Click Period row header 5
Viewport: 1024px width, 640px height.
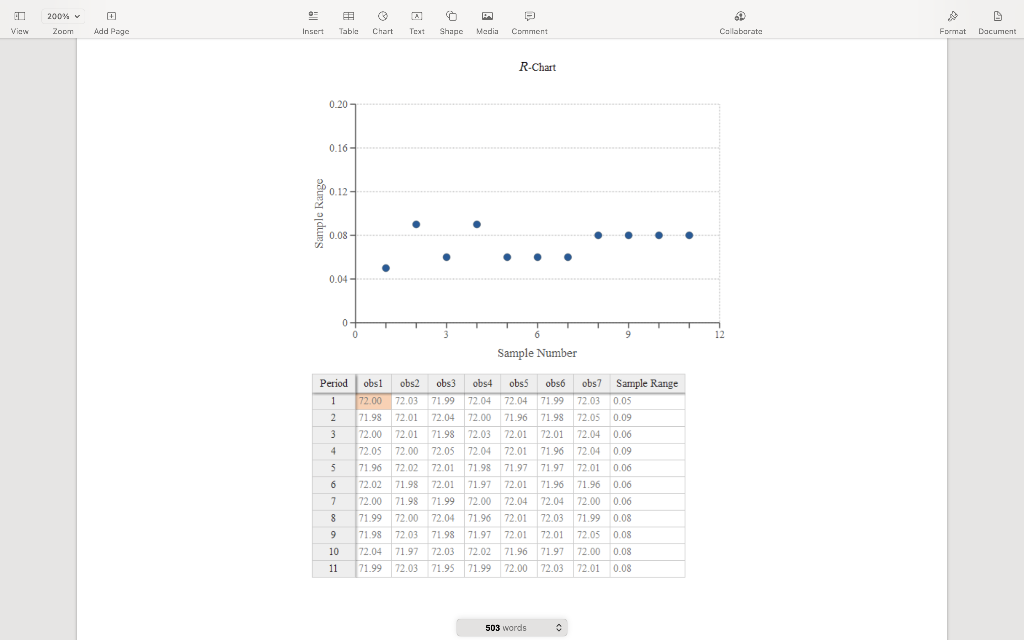[334, 468]
